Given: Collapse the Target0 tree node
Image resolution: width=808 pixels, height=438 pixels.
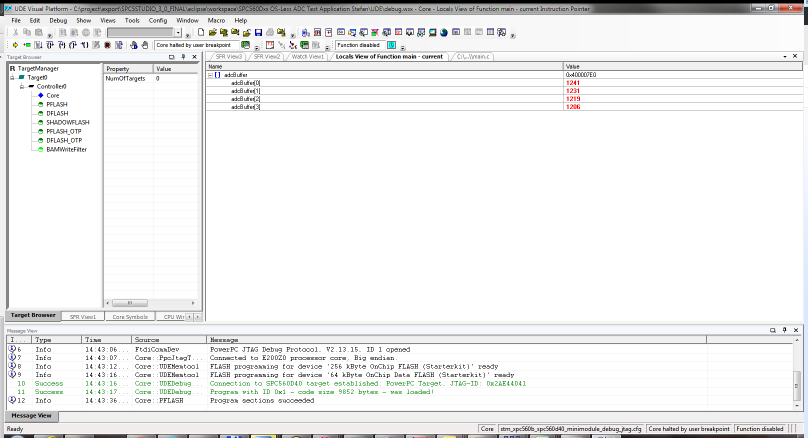Looking at the screenshot, I should pyautogui.click(x=12, y=77).
